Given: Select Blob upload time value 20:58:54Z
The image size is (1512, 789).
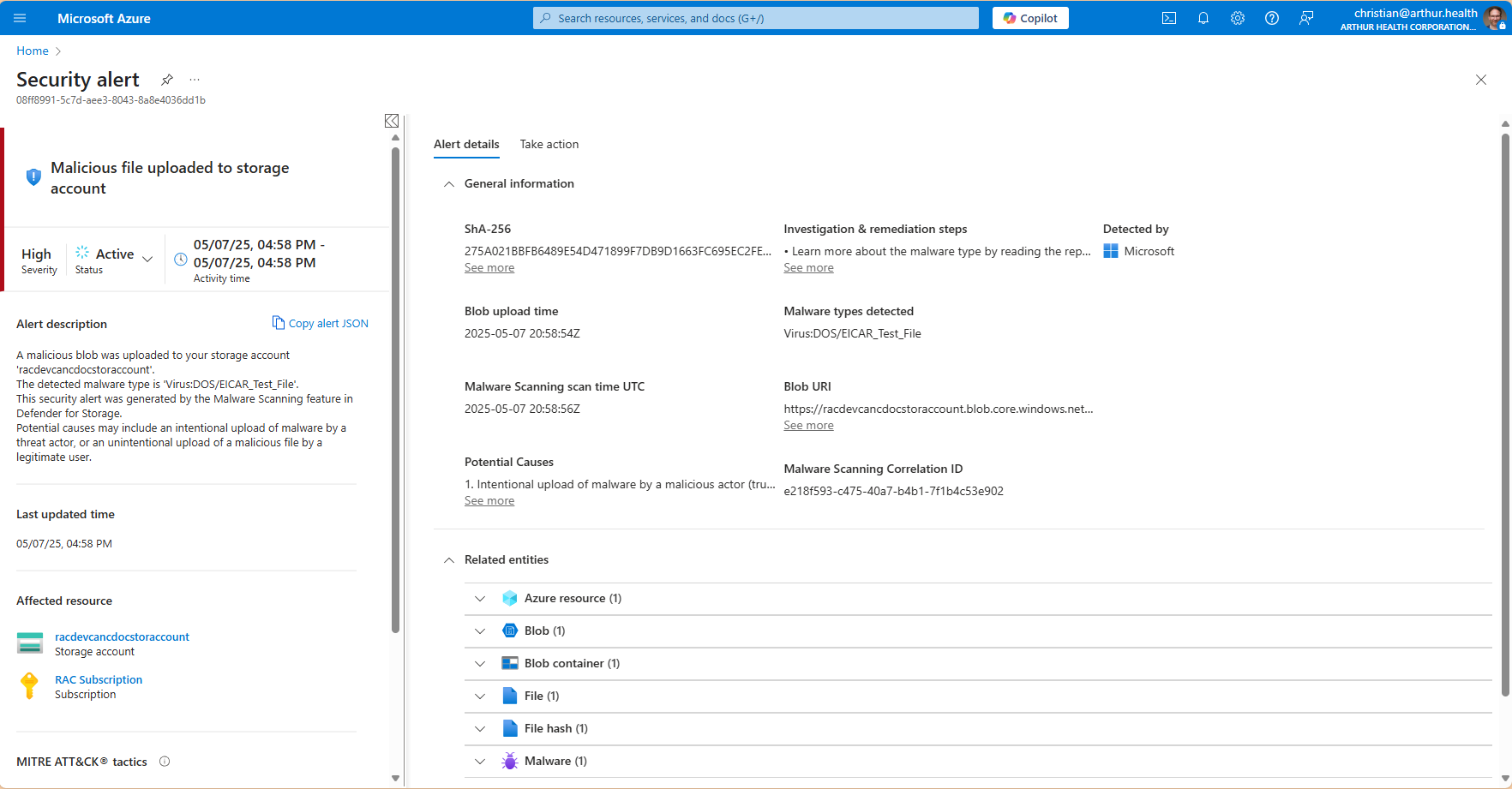Looking at the screenshot, I should (x=522, y=333).
